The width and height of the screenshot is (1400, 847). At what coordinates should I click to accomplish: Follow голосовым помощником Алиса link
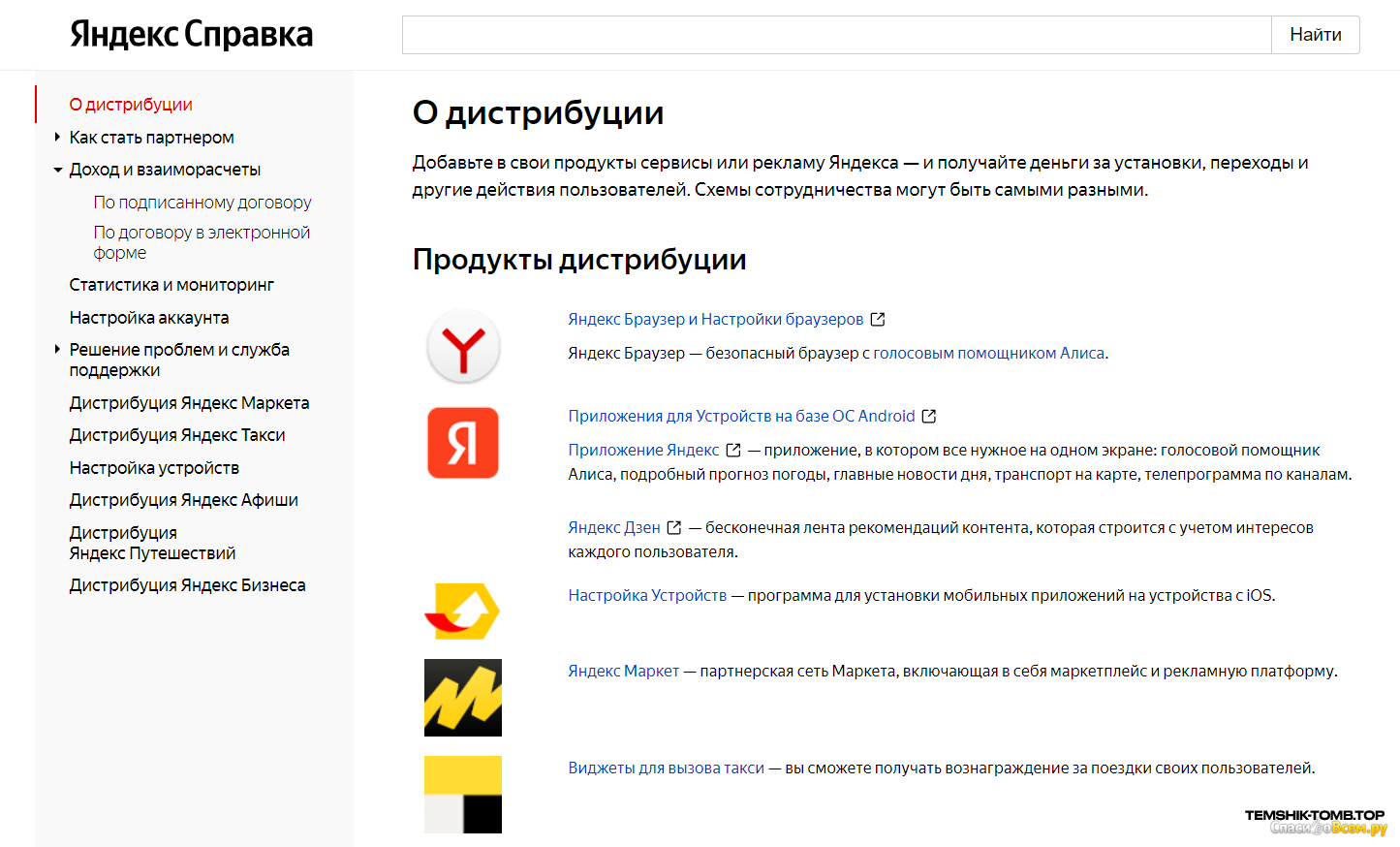coord(989,353)
